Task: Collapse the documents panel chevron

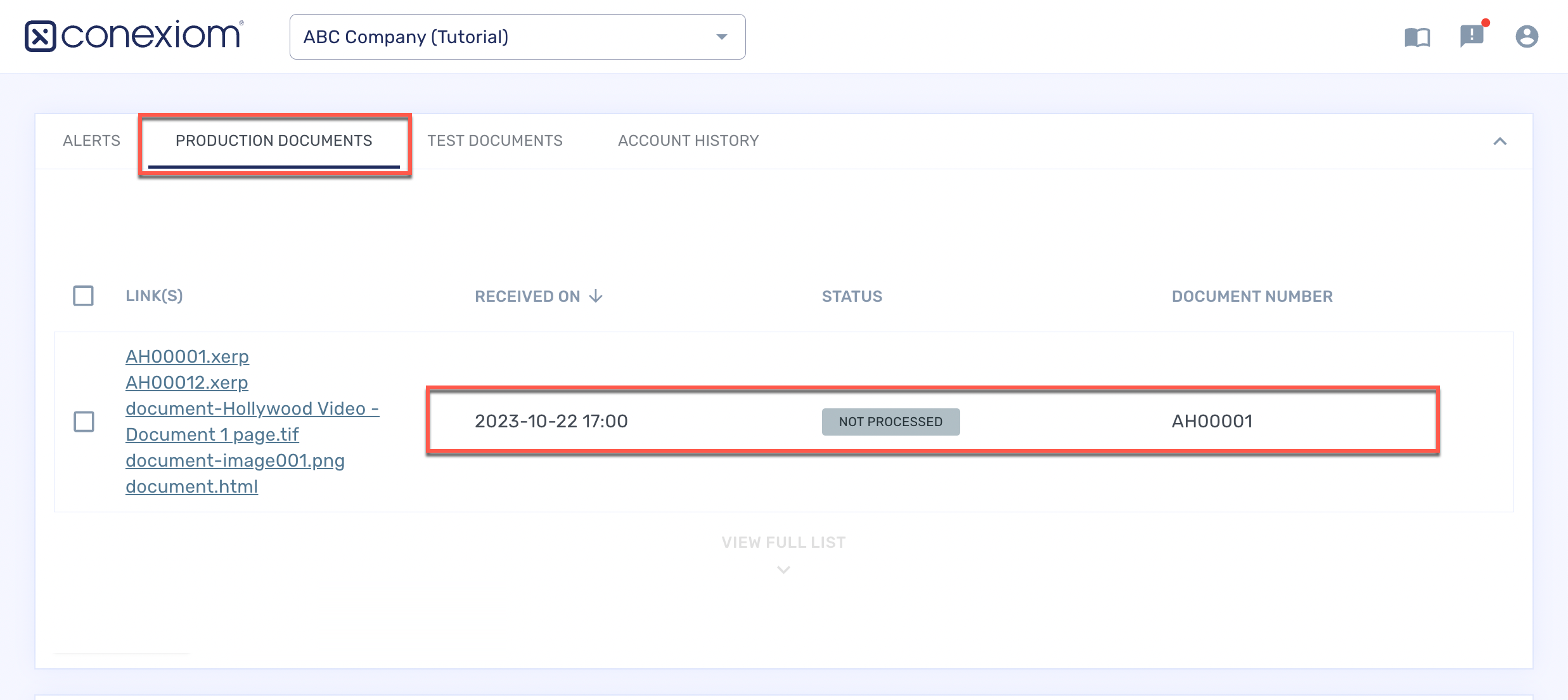Action: (1501, 141)
